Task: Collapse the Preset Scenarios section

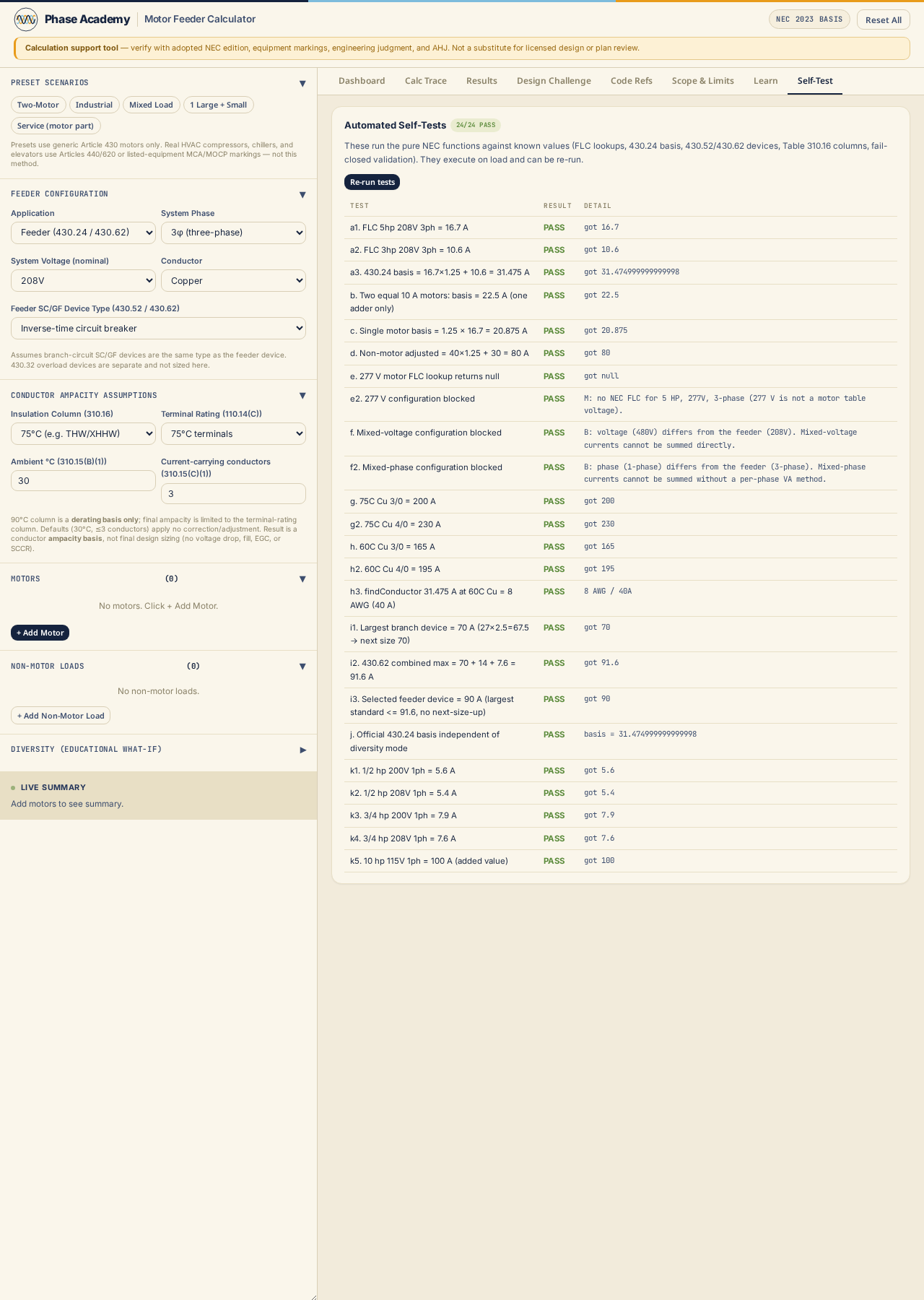Action: pyautogui.click(x=302, y=84)
